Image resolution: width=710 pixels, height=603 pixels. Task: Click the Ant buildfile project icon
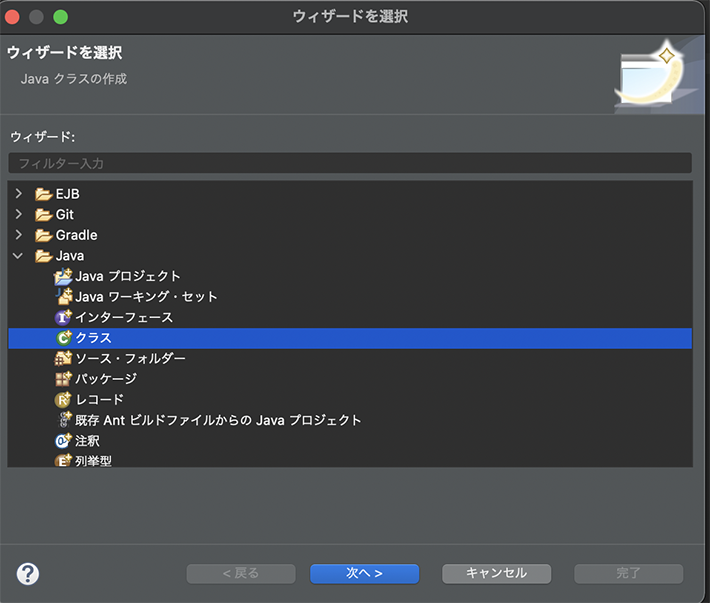coord(65,420)
